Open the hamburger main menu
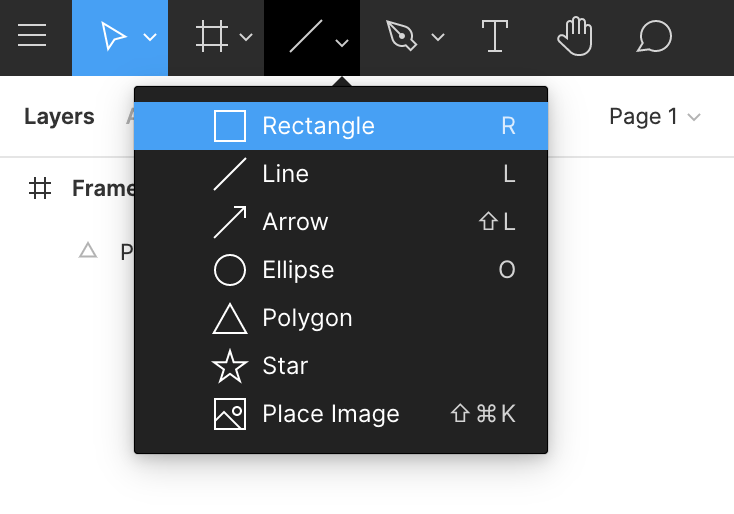 point(32,37)
